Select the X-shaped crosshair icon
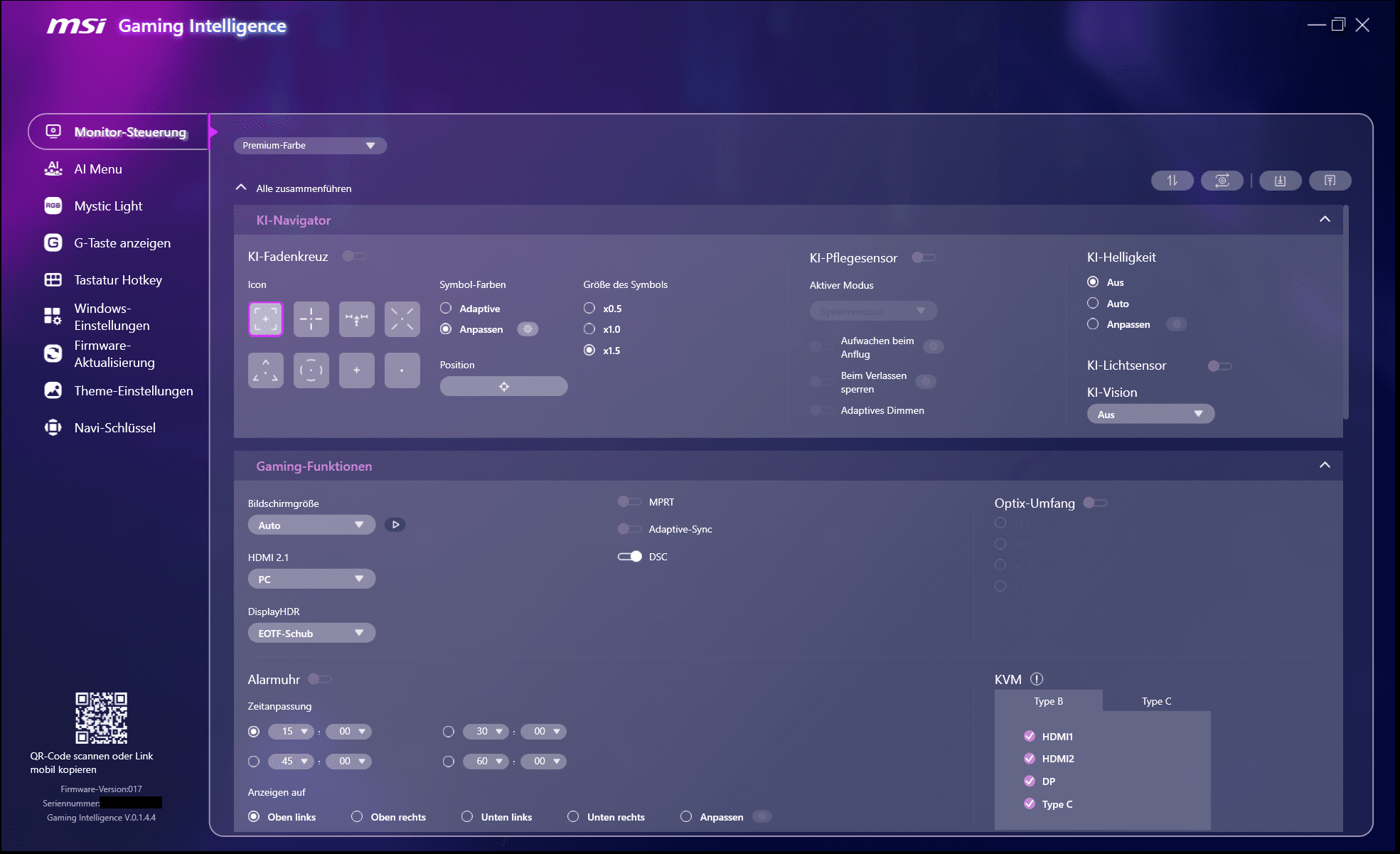The width and height of the screenshot is (1400, 854). click(402, 319)
